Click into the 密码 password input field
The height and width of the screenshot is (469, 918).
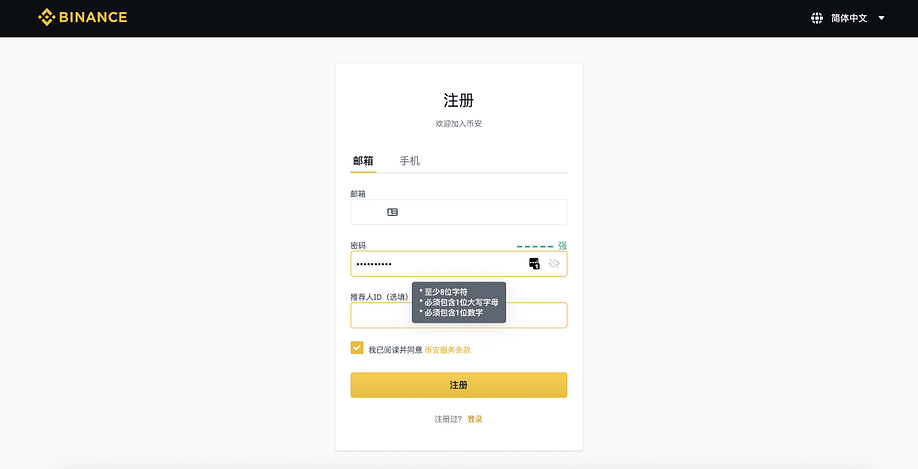pyautogui.click(x=440, y=263)
